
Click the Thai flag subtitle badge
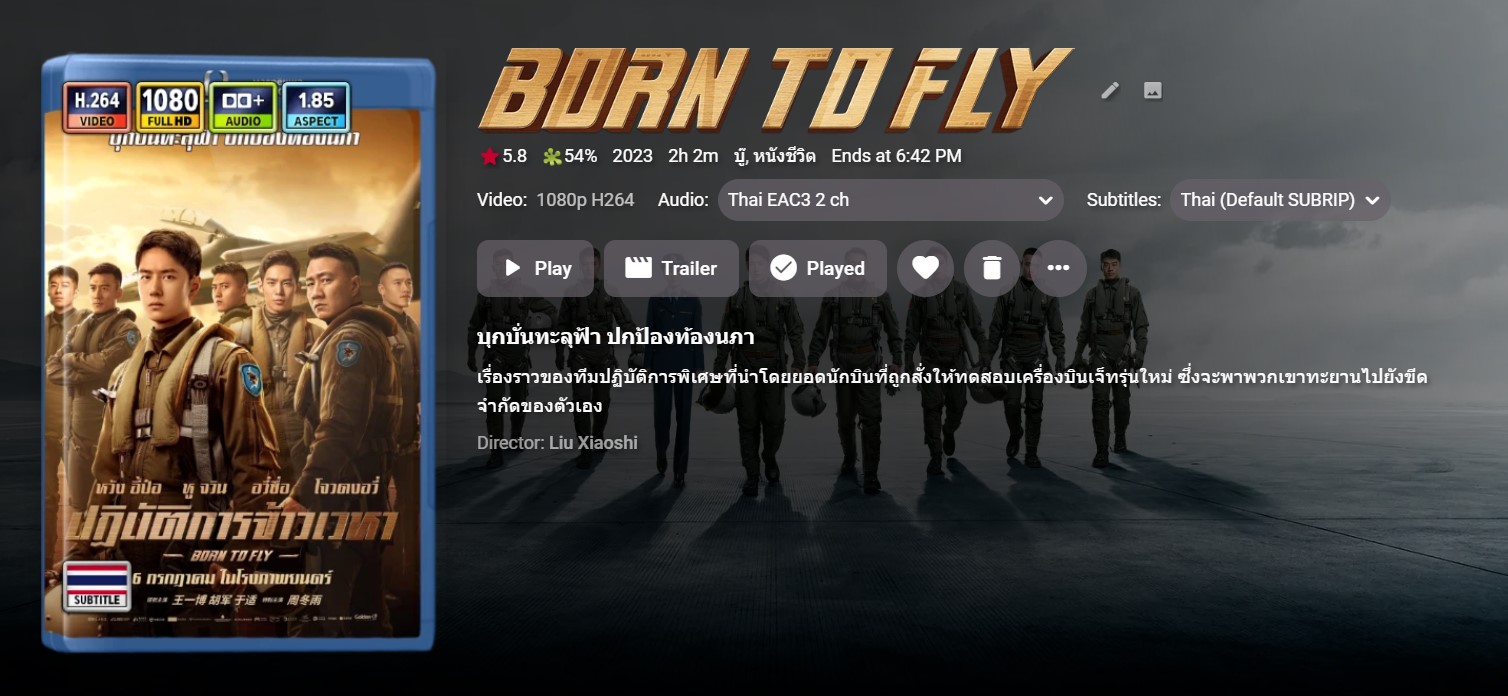97,586
